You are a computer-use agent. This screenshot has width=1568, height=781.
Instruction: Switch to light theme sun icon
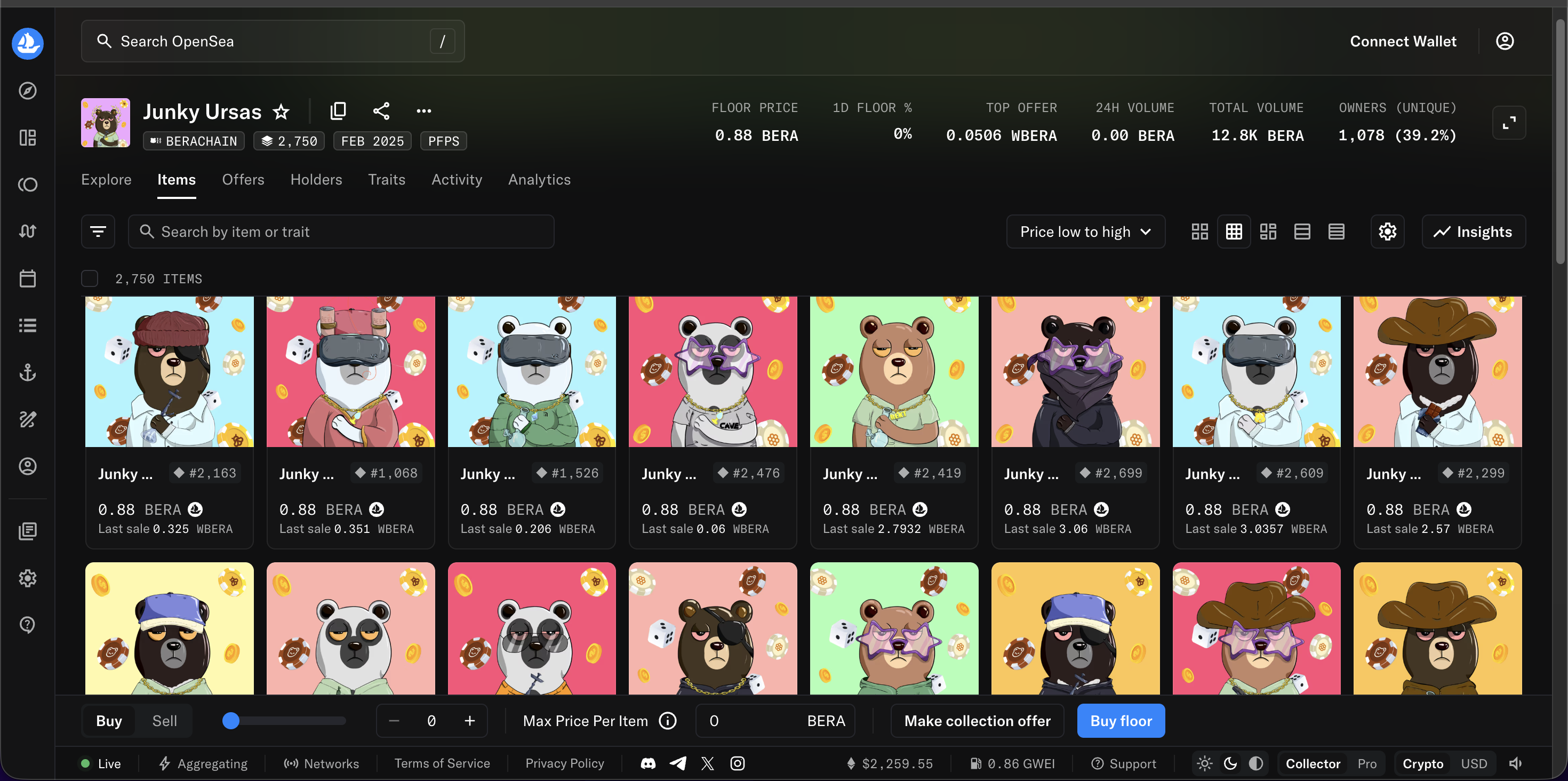click(1204, 763)
